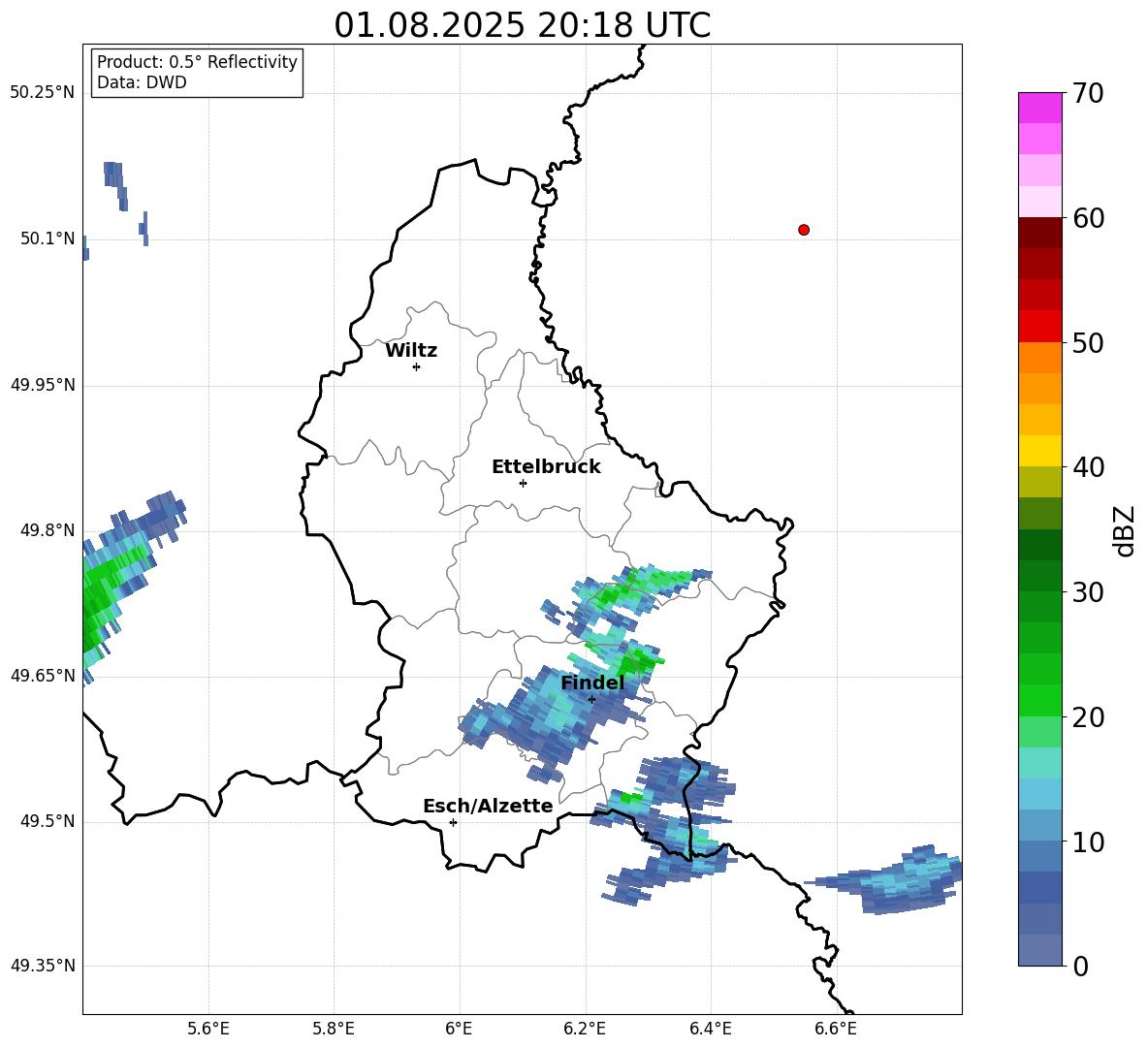Click the Esch/Alzette station cross marker
Image resolution: width=1148 pixels, height=1048 pixels.
(x=453, y=822)
